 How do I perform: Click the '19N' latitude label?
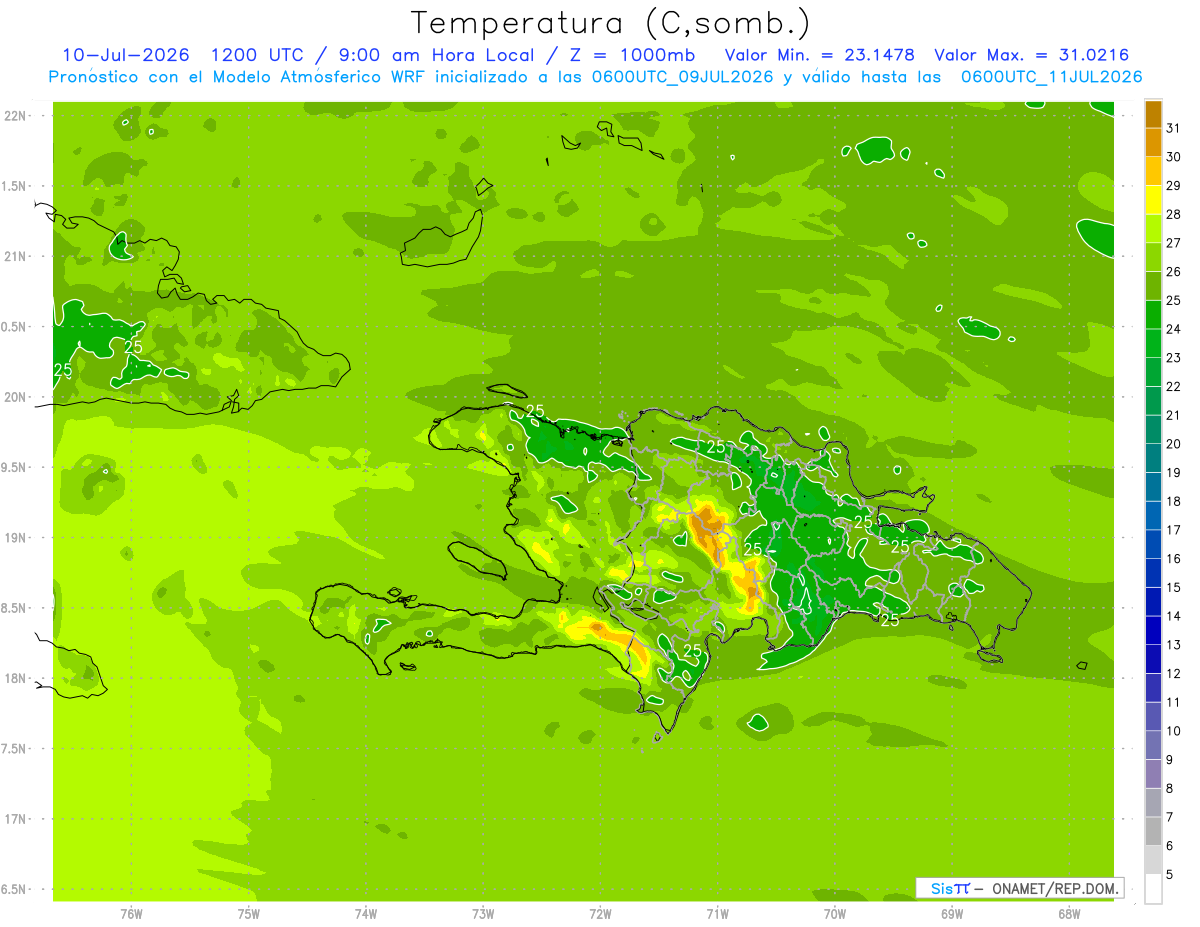(x=15, y=537)
